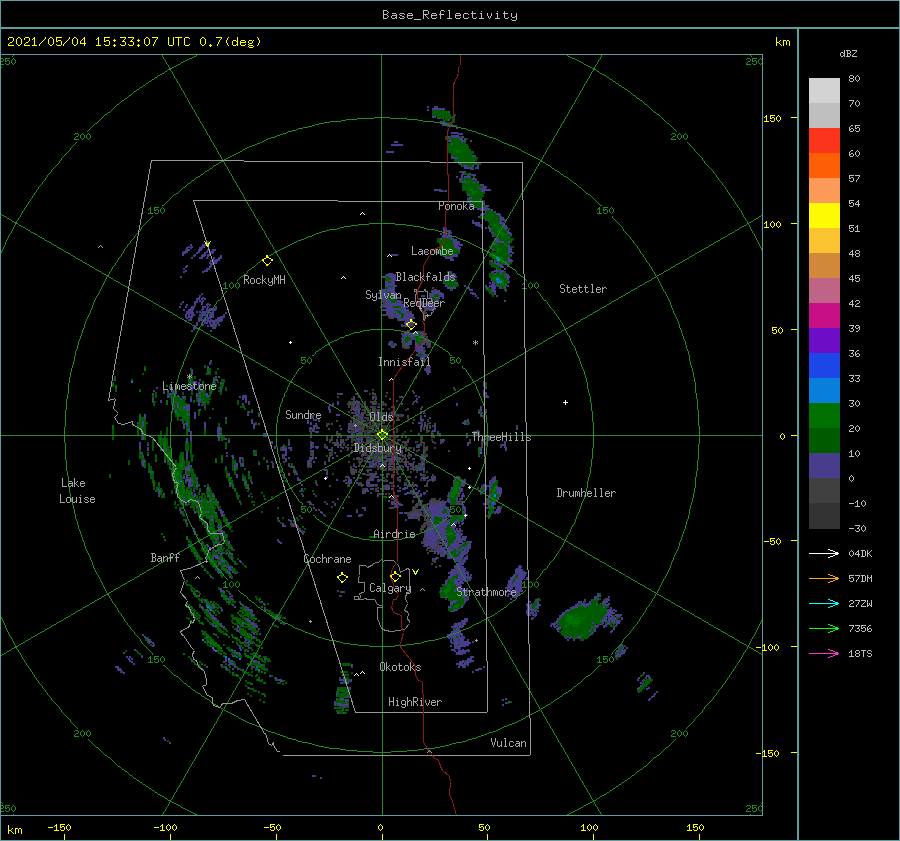
Task: Pick the yellow 51-54 dBZ color band
Action: (824, 216)
